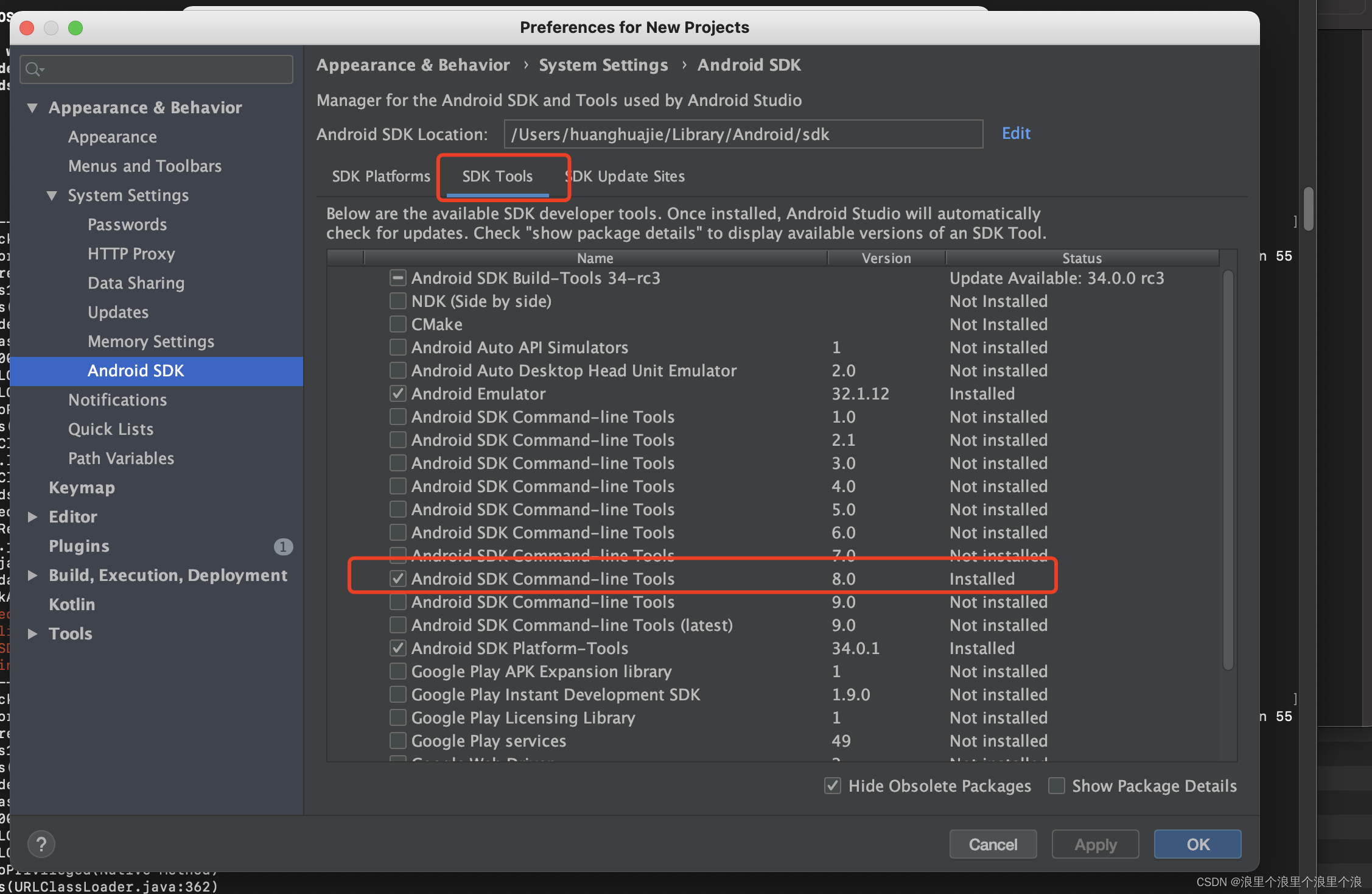Open Path Variables settings
Viewport: 1372px width, 894px height.
click(x=121, y=459)
